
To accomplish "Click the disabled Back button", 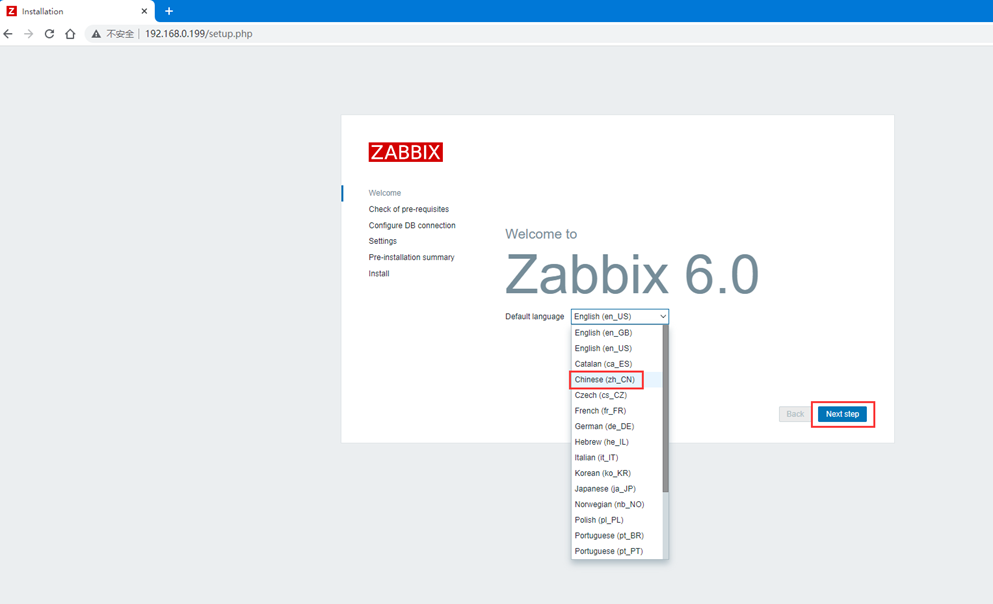I will [x=795, y=414].
